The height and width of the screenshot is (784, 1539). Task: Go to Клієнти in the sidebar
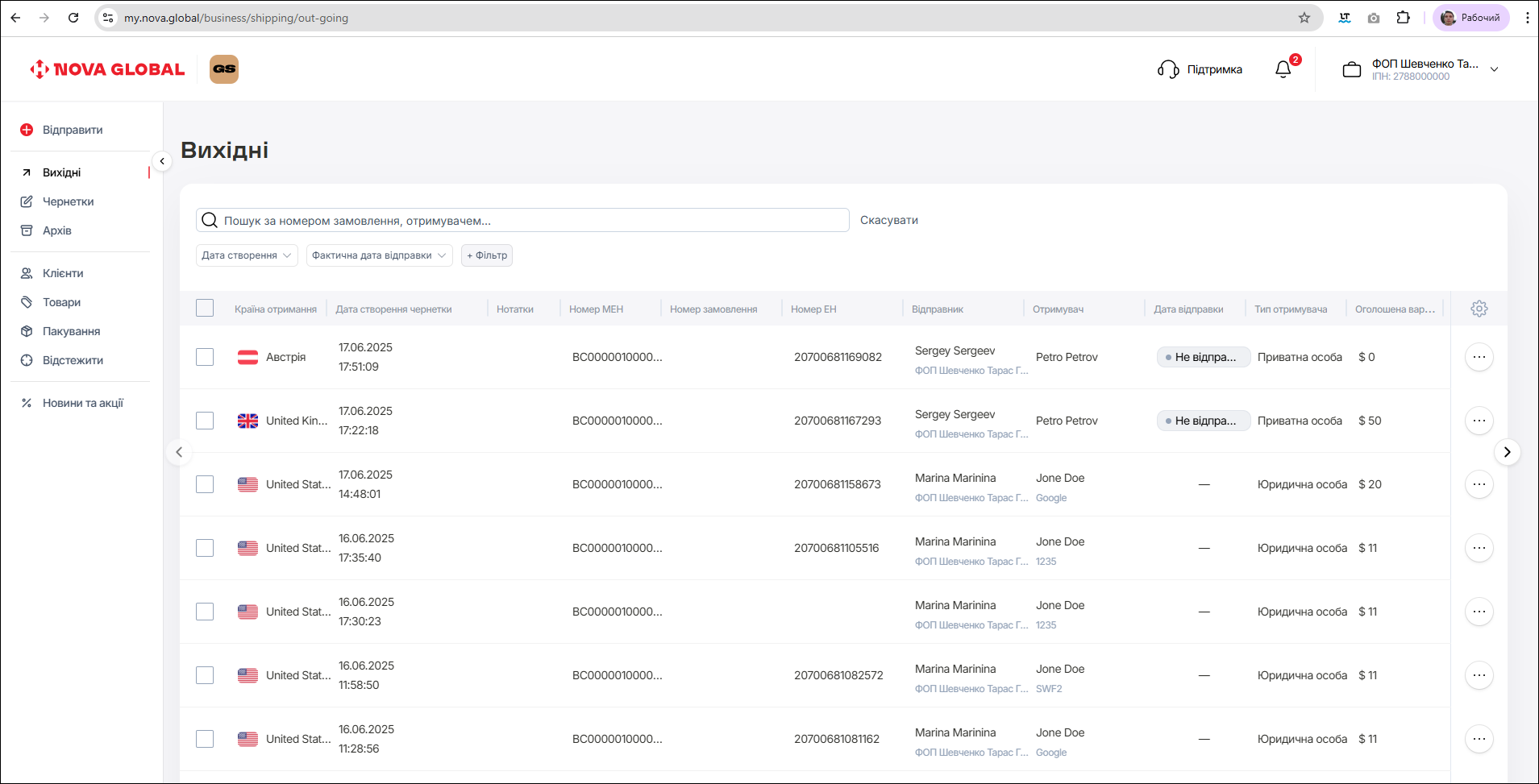click(x=63, y=273)
